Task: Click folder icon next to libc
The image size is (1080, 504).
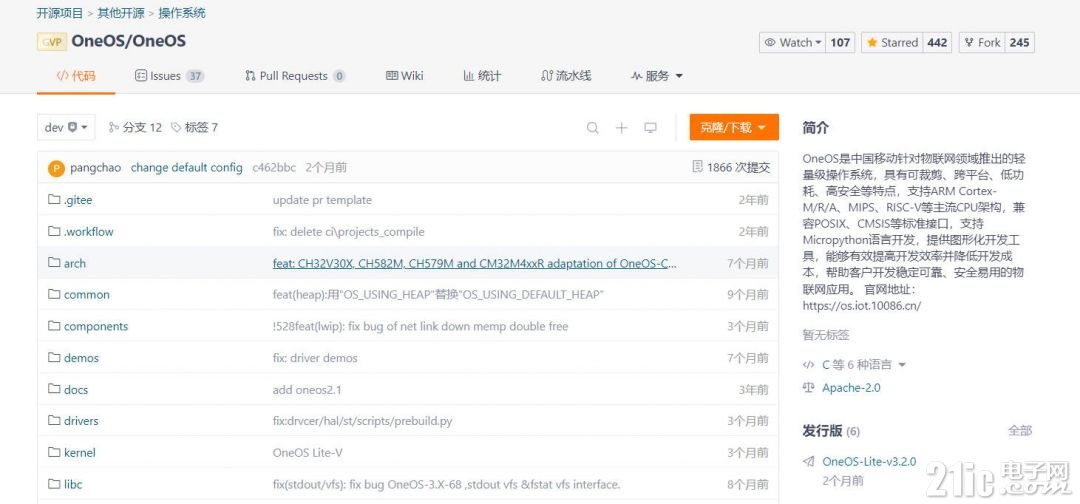Action: pyautogui.click(x=54, y=484)
